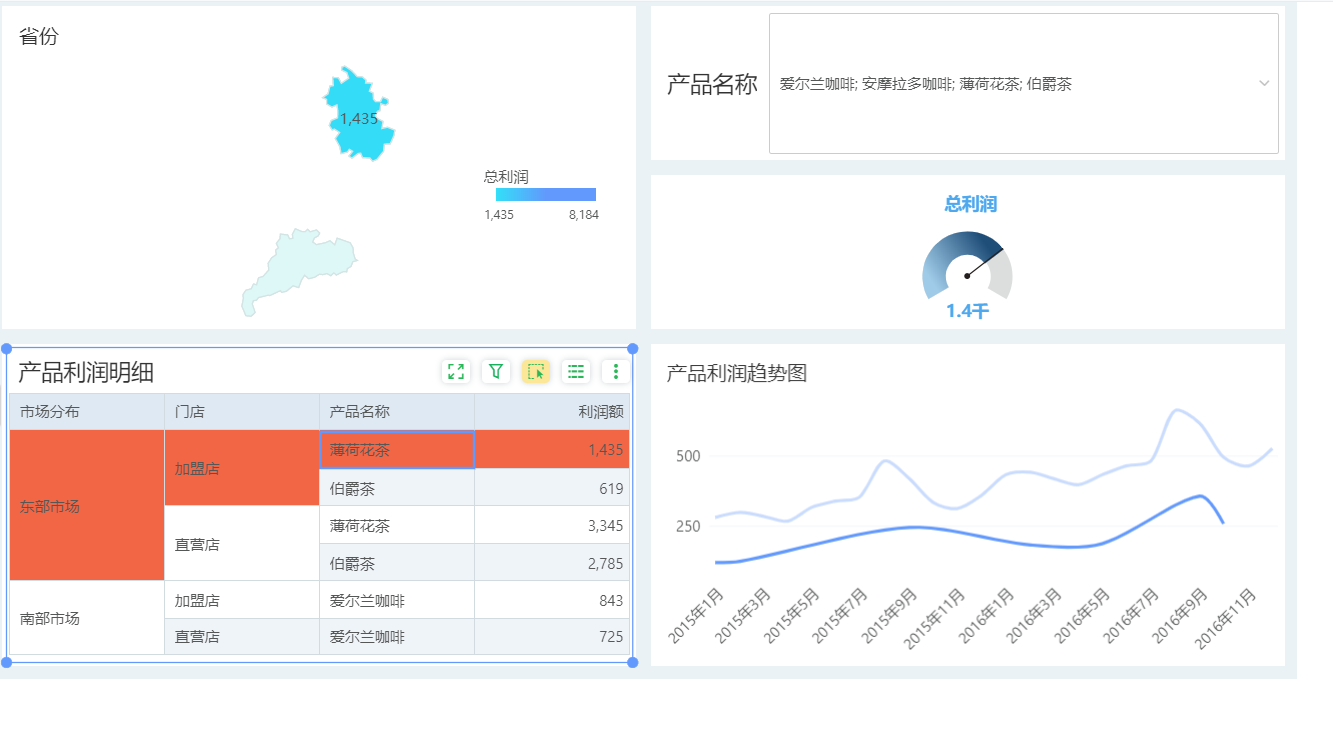Click the top-right resize handle of the table
The height and width of the screenshot is (748, 1333).
click(x=632, y=349)
